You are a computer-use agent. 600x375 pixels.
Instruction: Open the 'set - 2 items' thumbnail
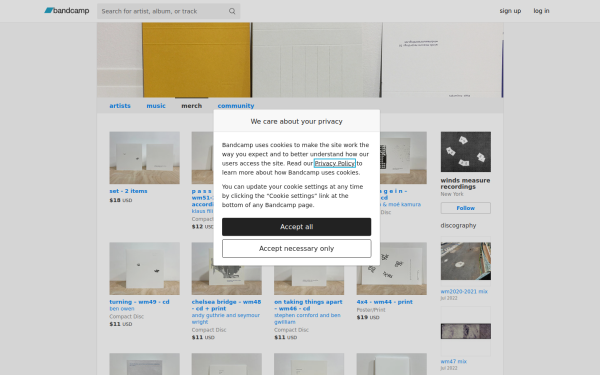point(144,158)
